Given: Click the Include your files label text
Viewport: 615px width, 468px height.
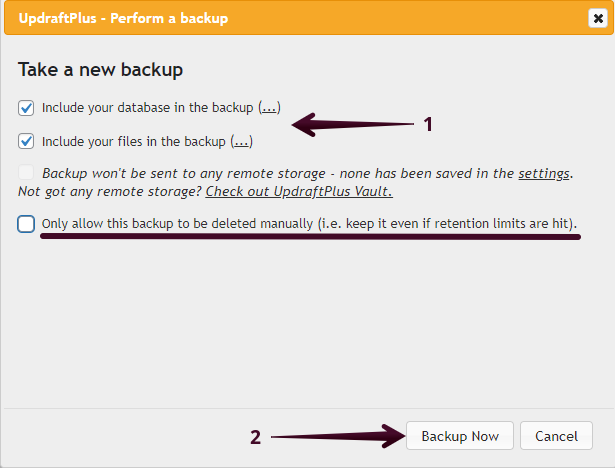Looking at the screenshot, I should (134, 141).
